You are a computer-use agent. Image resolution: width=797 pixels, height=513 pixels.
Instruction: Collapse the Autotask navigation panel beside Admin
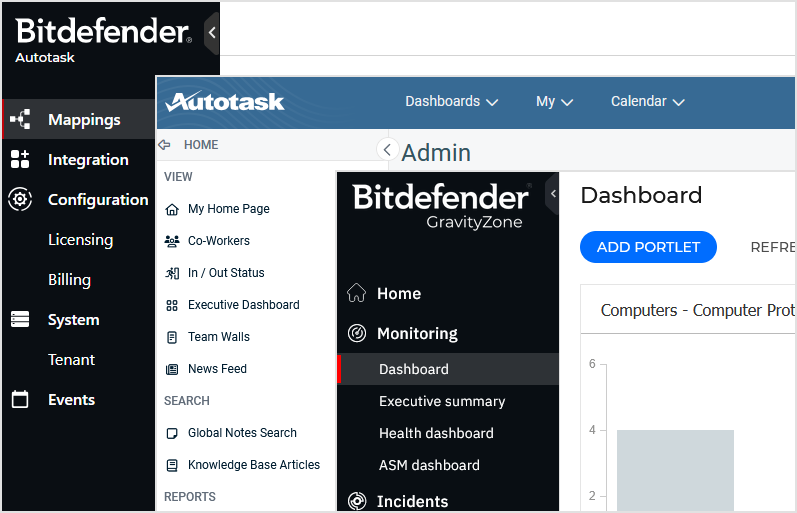[387, 149]
